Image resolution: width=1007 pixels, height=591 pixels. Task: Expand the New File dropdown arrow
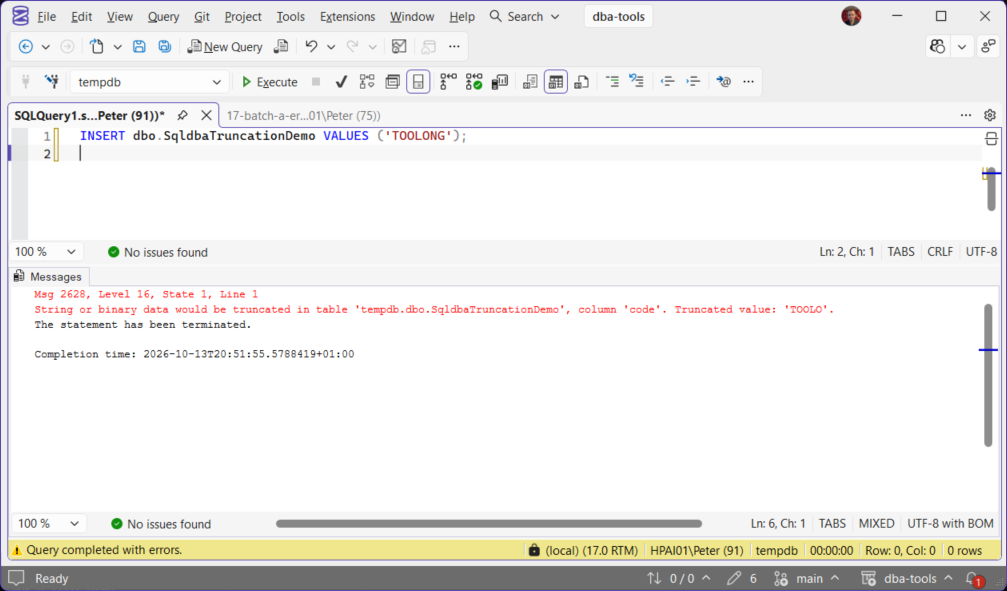coord(118,47)
